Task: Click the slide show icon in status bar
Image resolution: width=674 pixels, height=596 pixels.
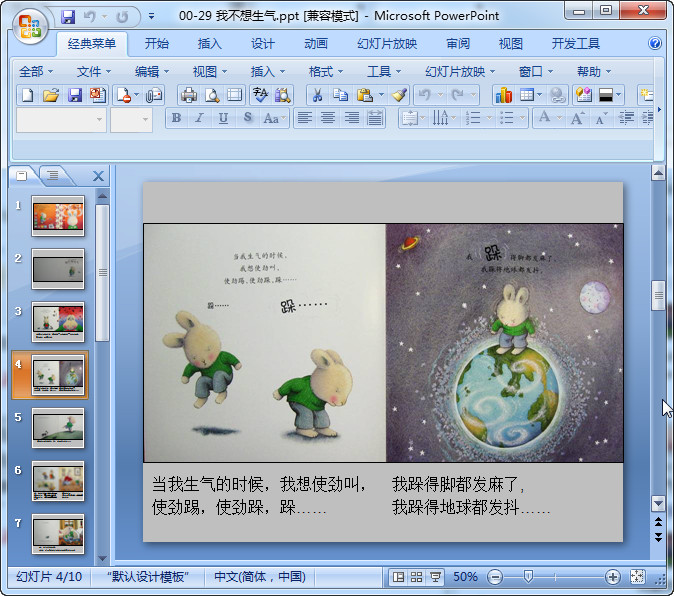Action: [x=435, y=577]
